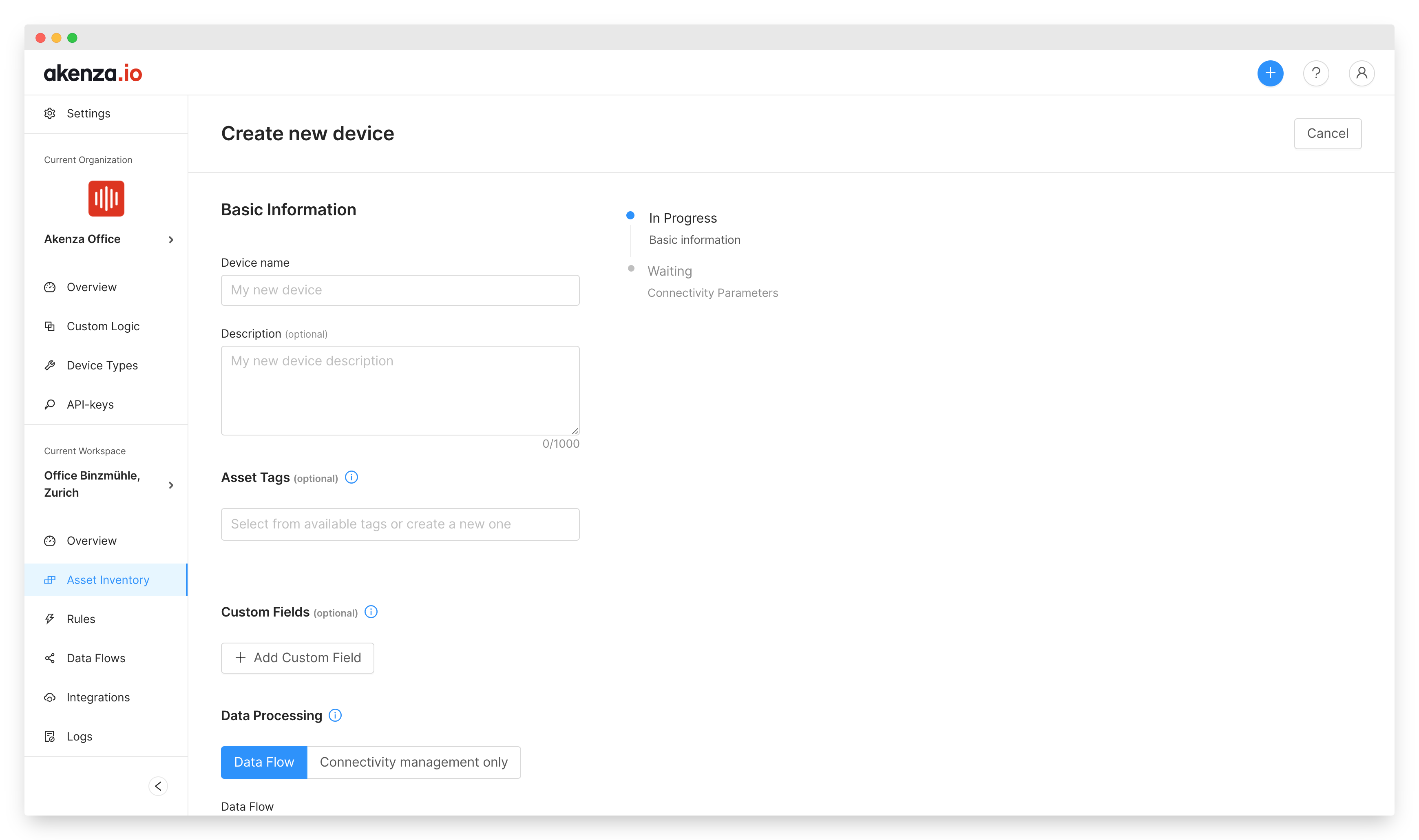This screenshot has height=840, width=1419.
Task: Click organization Overview dashboard icon under Akenza Office
Action: 50,287
